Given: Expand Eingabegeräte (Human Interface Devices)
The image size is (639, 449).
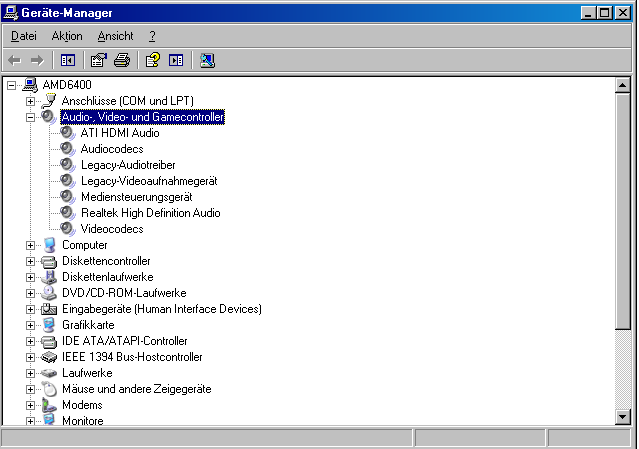Looking at the screenshot, I should coord(30,309).
